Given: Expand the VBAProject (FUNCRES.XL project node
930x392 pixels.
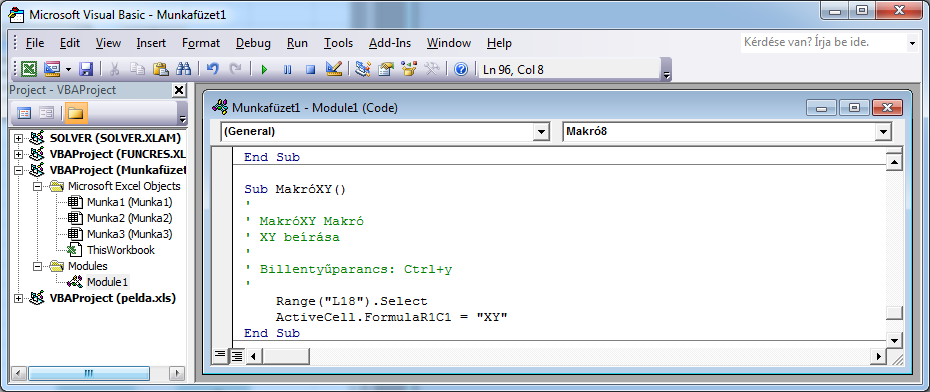Looking at the screenshot, I should point(18,154).
